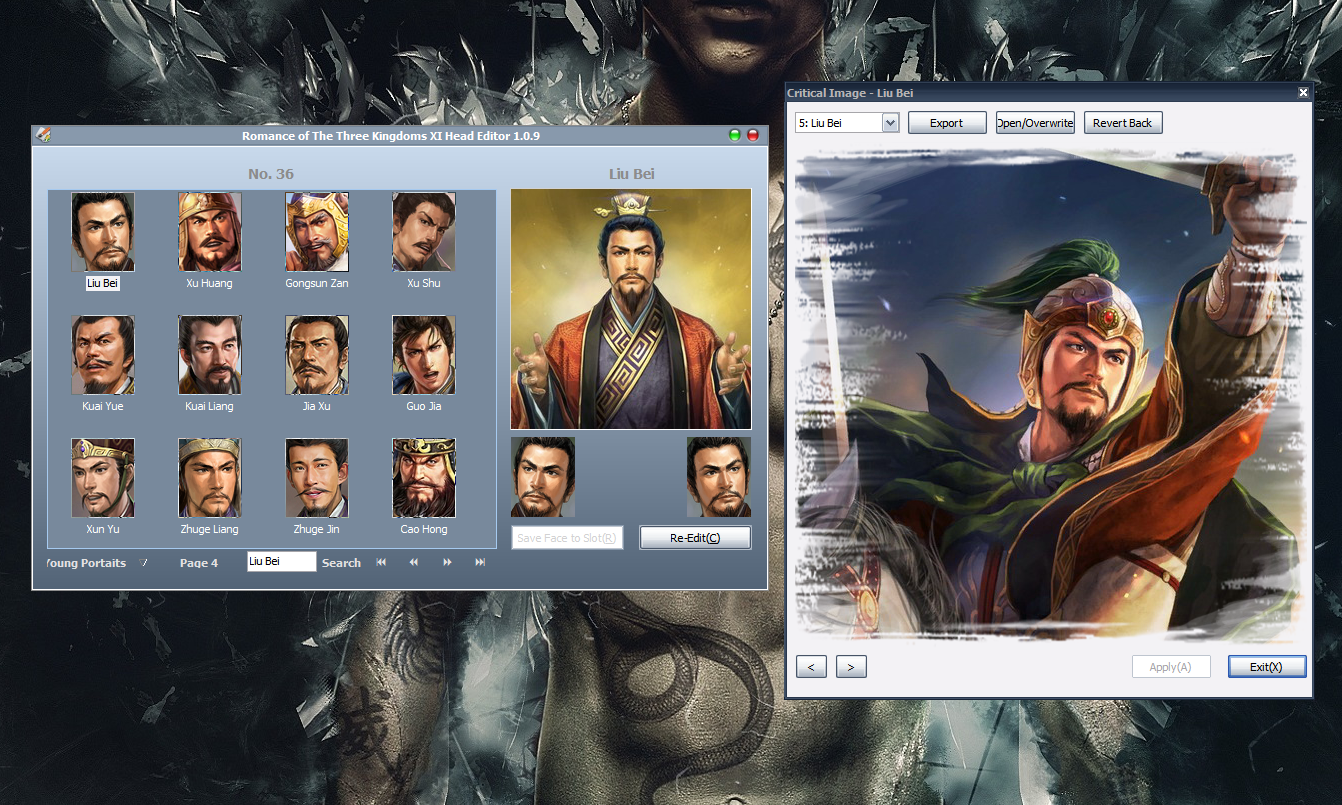Select the Xun Yu portrait
The width and height of the screenshot is (1342, 805).
tap(103, 478)
